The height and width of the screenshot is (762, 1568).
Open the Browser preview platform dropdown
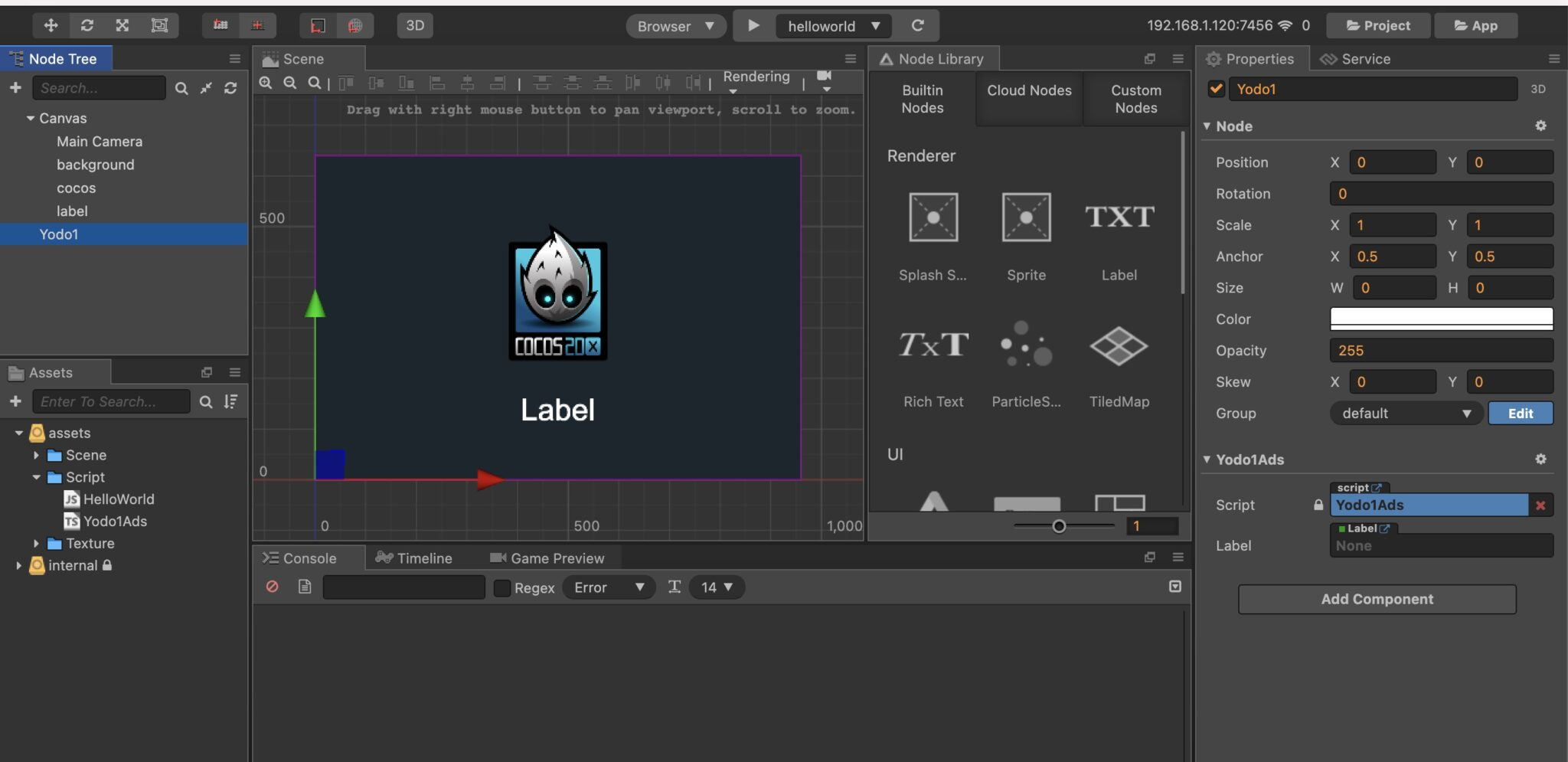coord(676,26)
